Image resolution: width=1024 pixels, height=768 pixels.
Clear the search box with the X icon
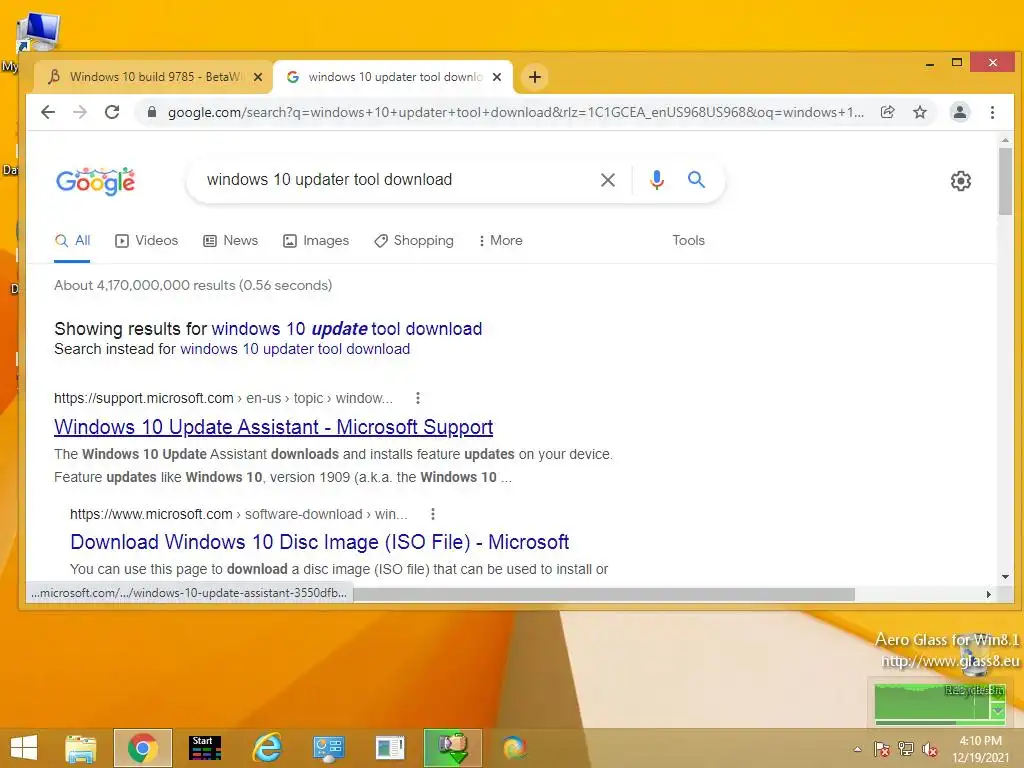click(608, 180)
